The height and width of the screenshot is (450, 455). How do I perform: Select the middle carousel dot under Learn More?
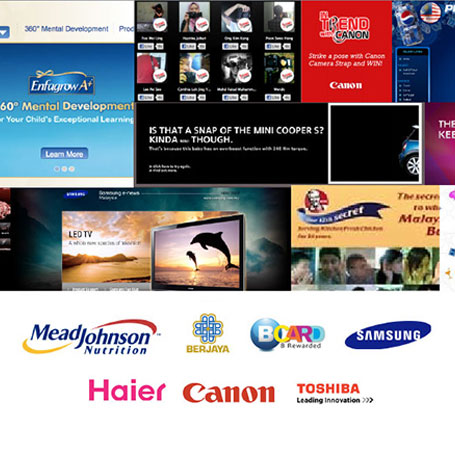64,169
